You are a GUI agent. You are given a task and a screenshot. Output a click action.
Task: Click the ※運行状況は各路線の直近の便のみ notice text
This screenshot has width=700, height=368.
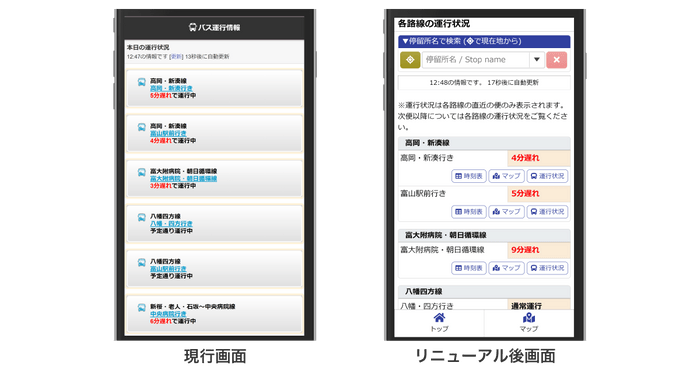483,116
